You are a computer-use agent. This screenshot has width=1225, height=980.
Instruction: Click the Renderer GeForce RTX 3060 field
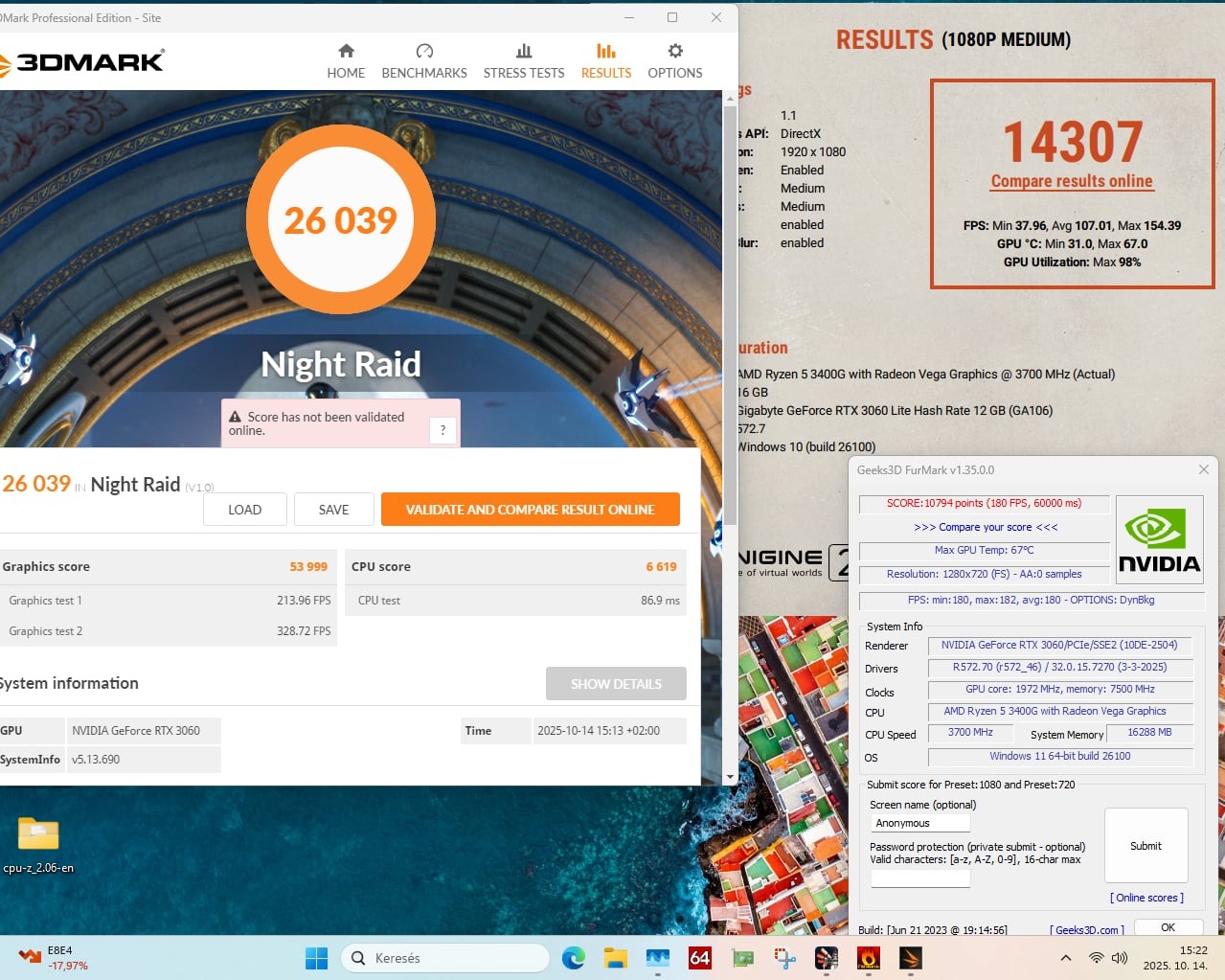[1059, 646]
